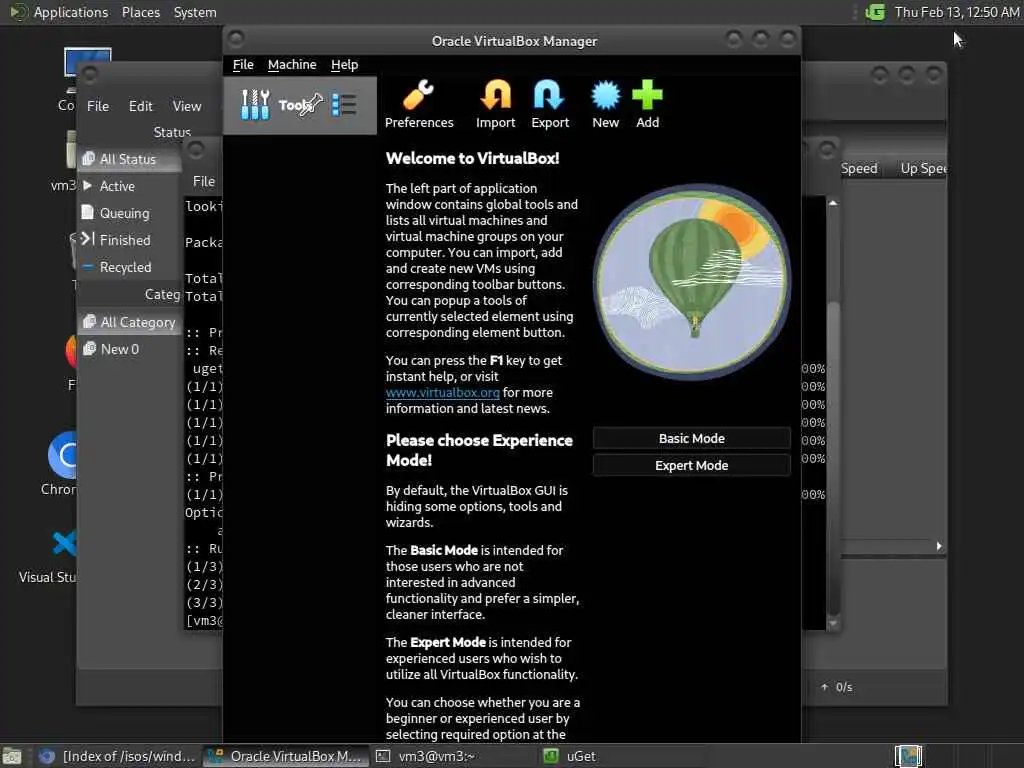Open uGet Edit menu
Screen dimensions: 1024x768
[140, 106]
